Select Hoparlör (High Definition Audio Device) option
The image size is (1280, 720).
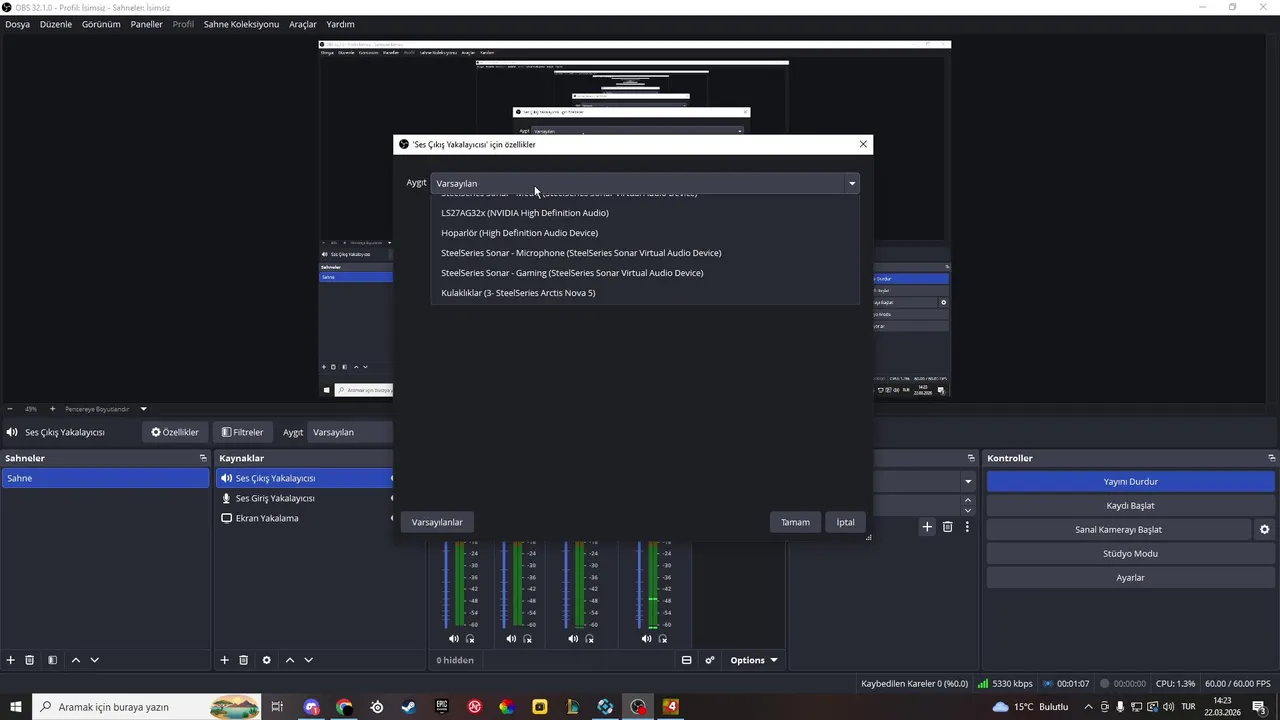click(x=645, y=233)
